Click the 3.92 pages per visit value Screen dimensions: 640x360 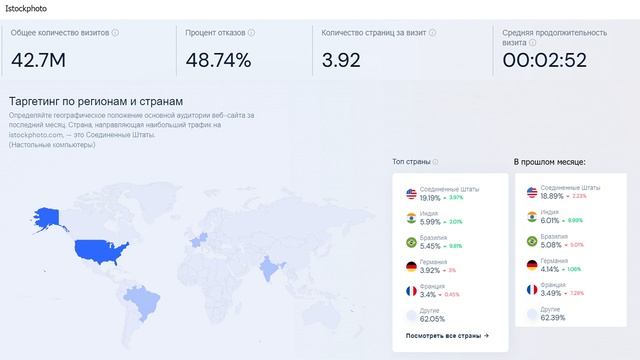click(341, 60)
